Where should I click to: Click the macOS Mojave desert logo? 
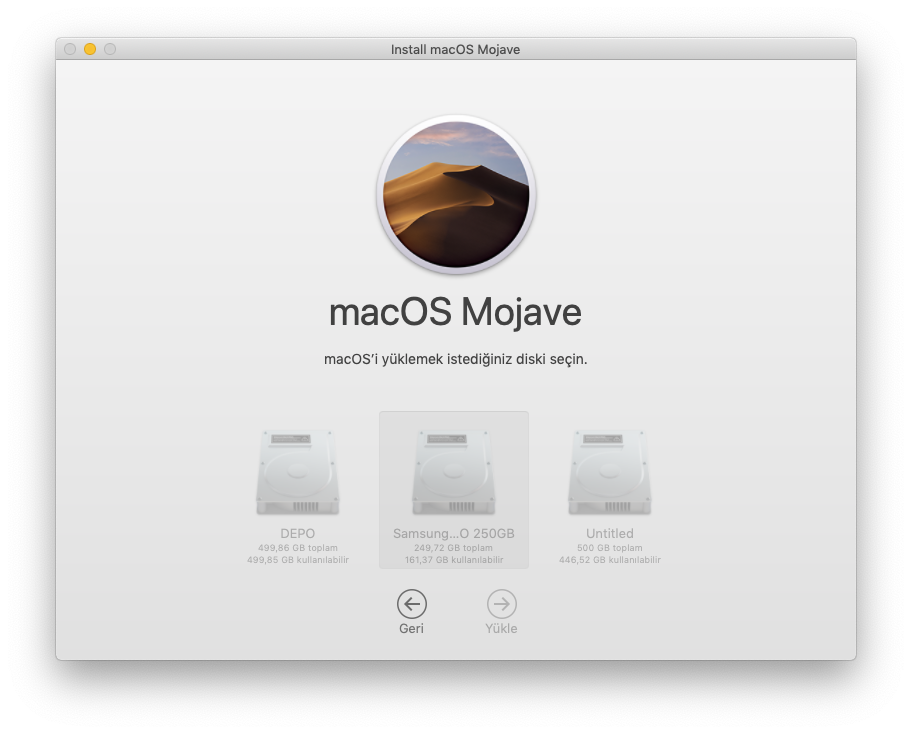coord(456,195)
